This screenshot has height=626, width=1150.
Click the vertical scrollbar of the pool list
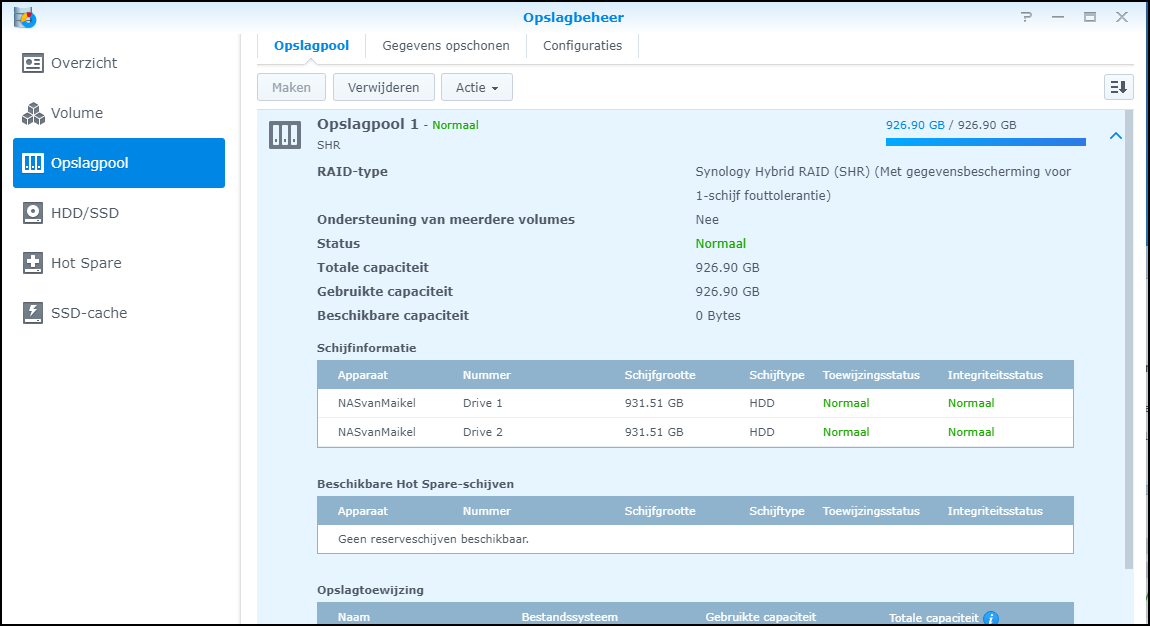[x=1129, y=339]
